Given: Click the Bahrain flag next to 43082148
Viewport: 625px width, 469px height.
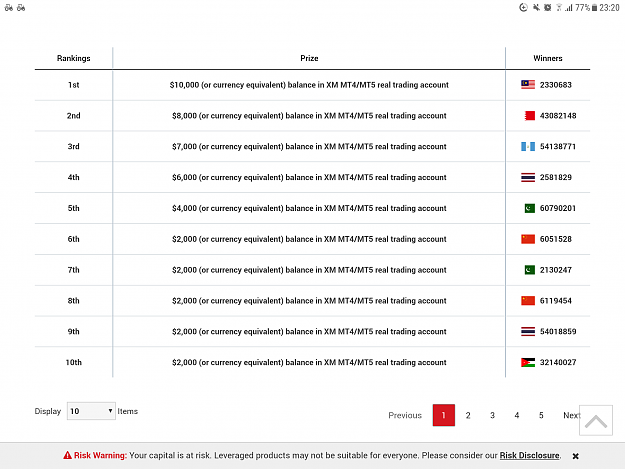Looking at the screenshot, I should tap(530, 116).
